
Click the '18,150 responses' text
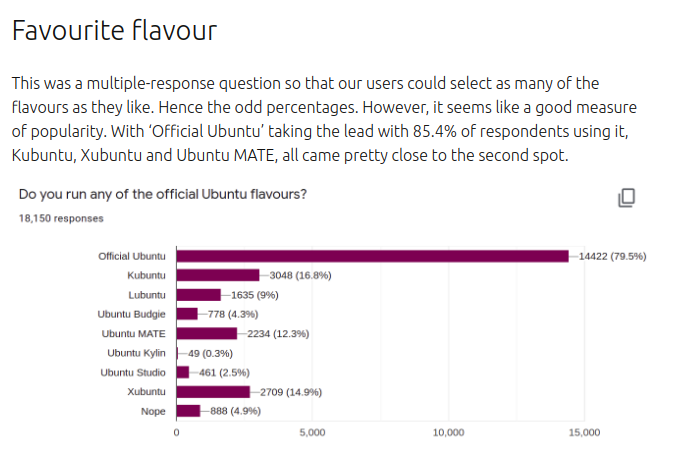pos(61,217)
